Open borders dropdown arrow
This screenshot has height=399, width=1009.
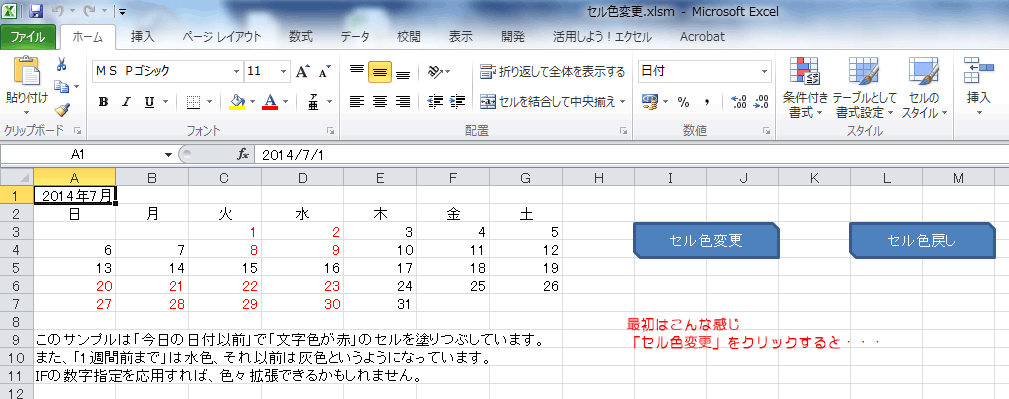209,102
